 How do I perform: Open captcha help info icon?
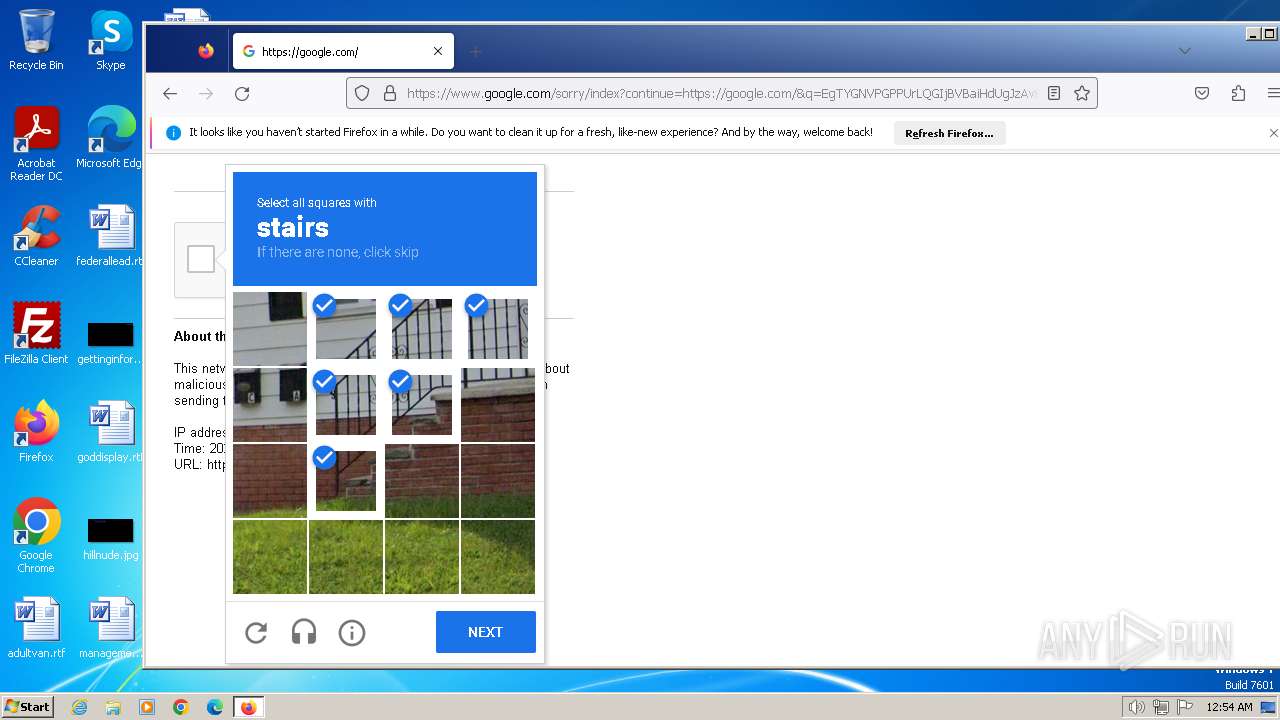tap(352, 632)
